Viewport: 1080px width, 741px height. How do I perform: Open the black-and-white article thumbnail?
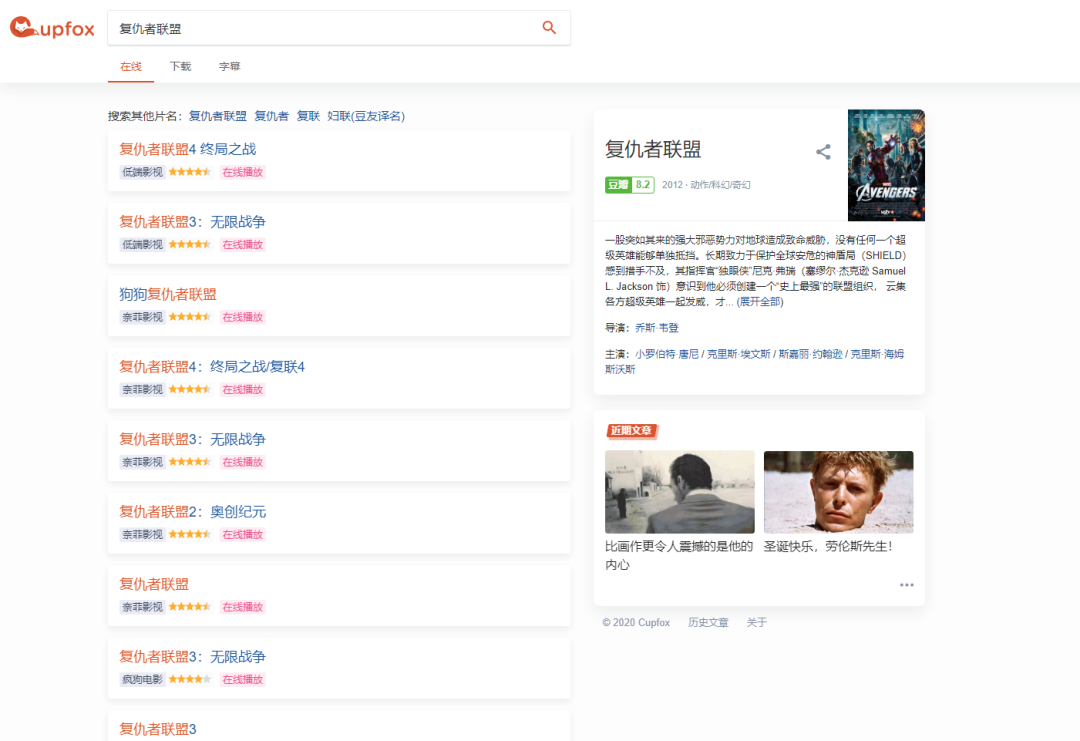pyautogui.click(x=680, y=492)
